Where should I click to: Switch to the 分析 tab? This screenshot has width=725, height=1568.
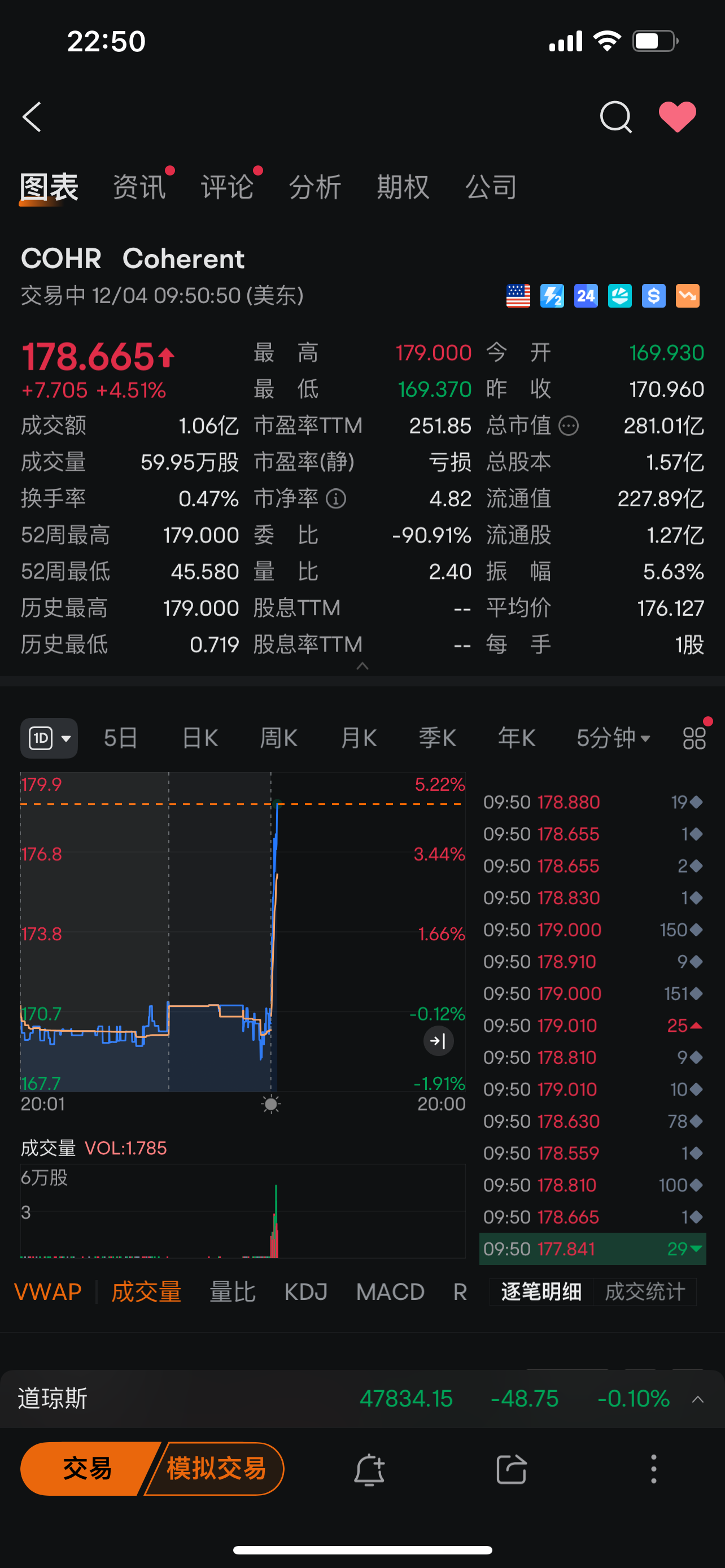point(315,187)
